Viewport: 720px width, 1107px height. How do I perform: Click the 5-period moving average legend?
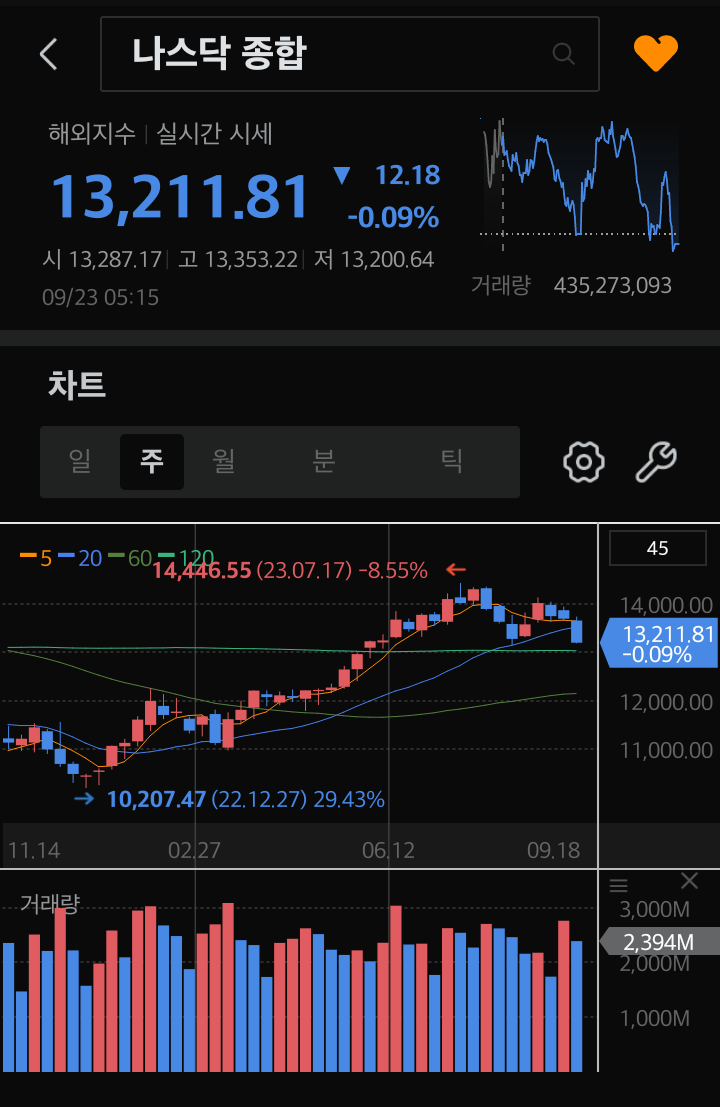(36, 558)
